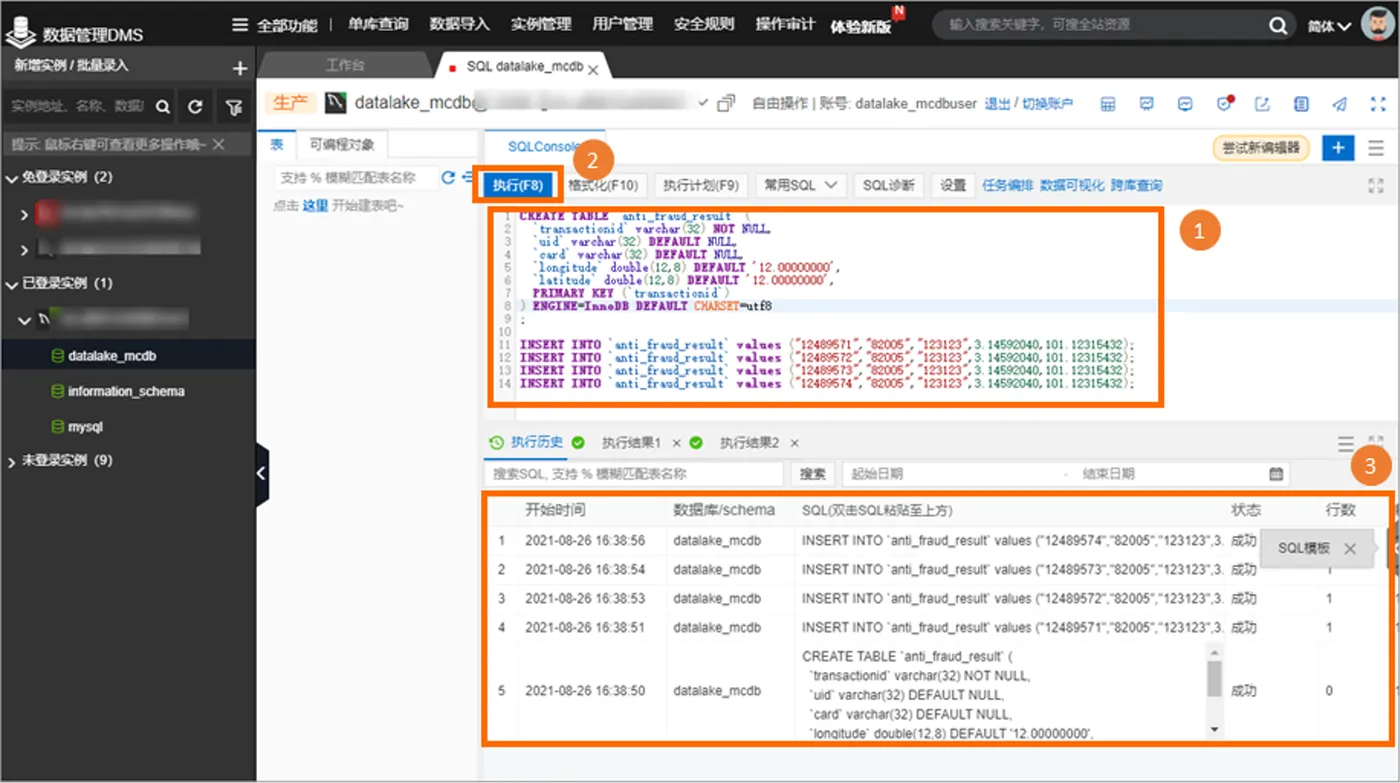Click 体验新版 link
The image size is (1400, 783).
(x=861, y=27)
